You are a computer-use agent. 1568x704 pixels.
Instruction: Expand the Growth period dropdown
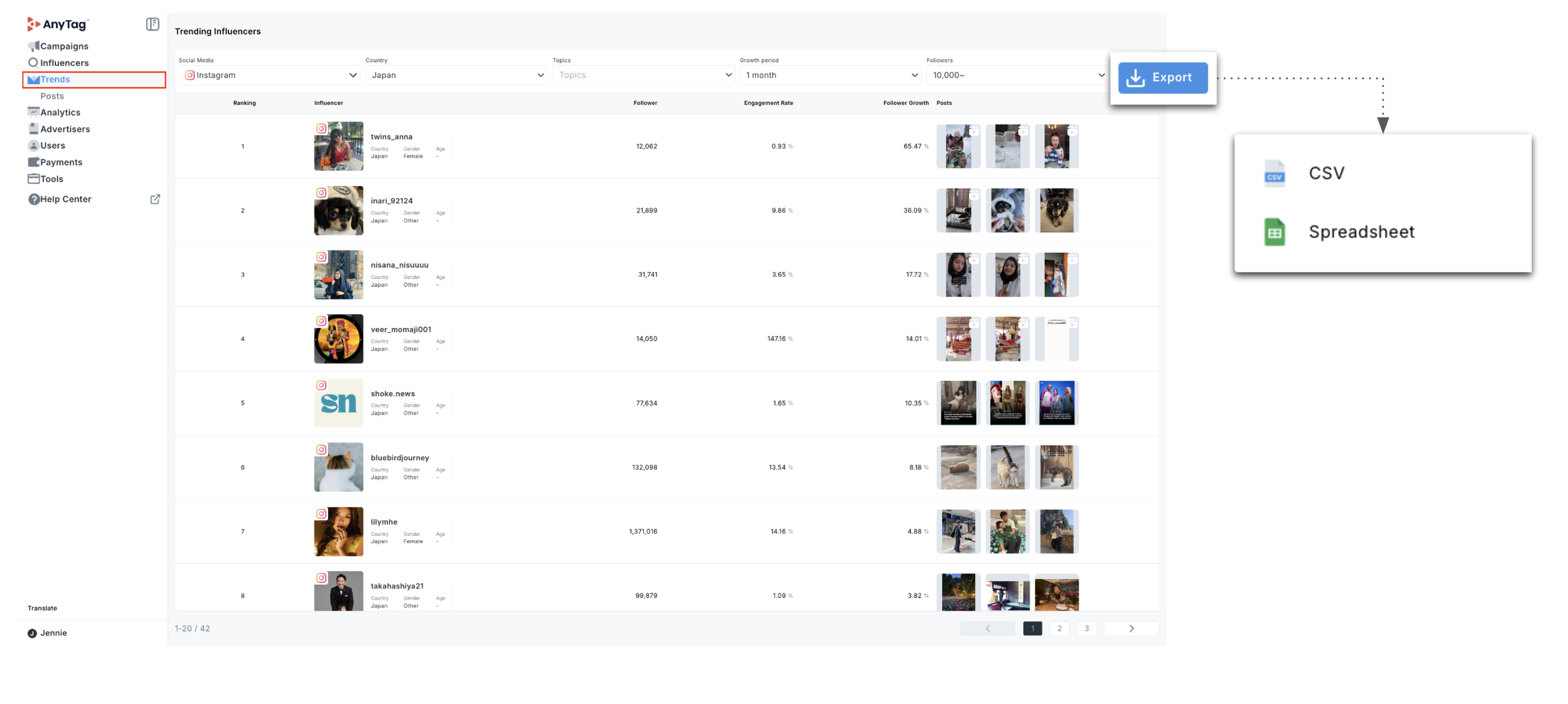pyautogui.click(x=830, y=75)
